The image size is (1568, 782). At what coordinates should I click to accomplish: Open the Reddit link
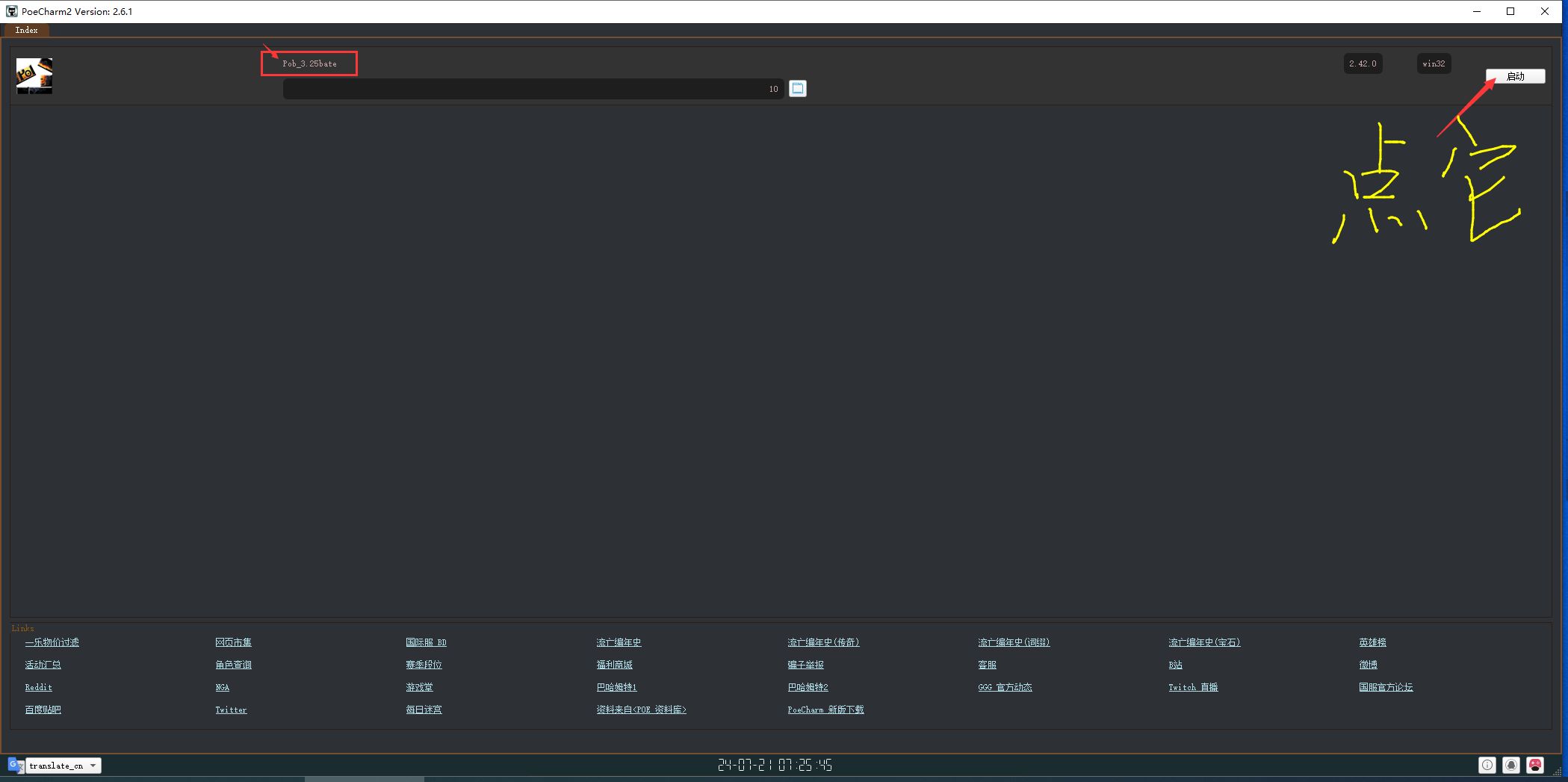point(39,687)
